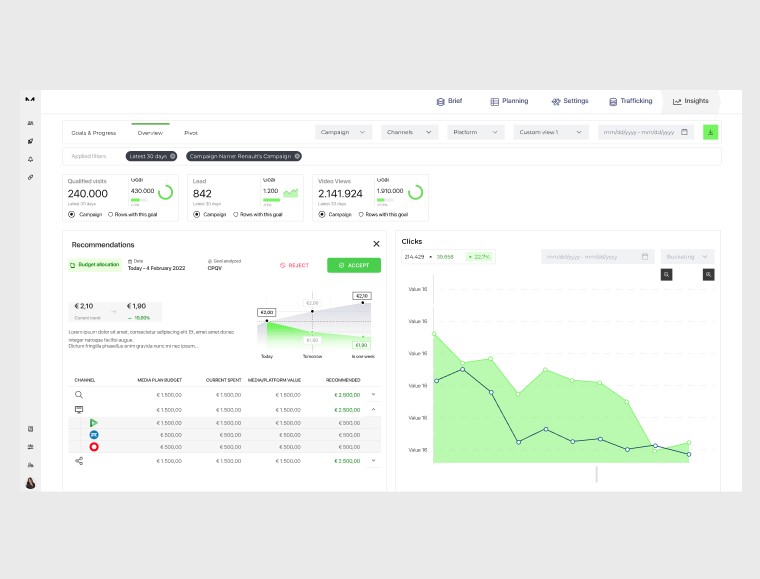This screenshot has width=760, height=579.
Task: Click the green download icon button
Action: tap(711, 132)
